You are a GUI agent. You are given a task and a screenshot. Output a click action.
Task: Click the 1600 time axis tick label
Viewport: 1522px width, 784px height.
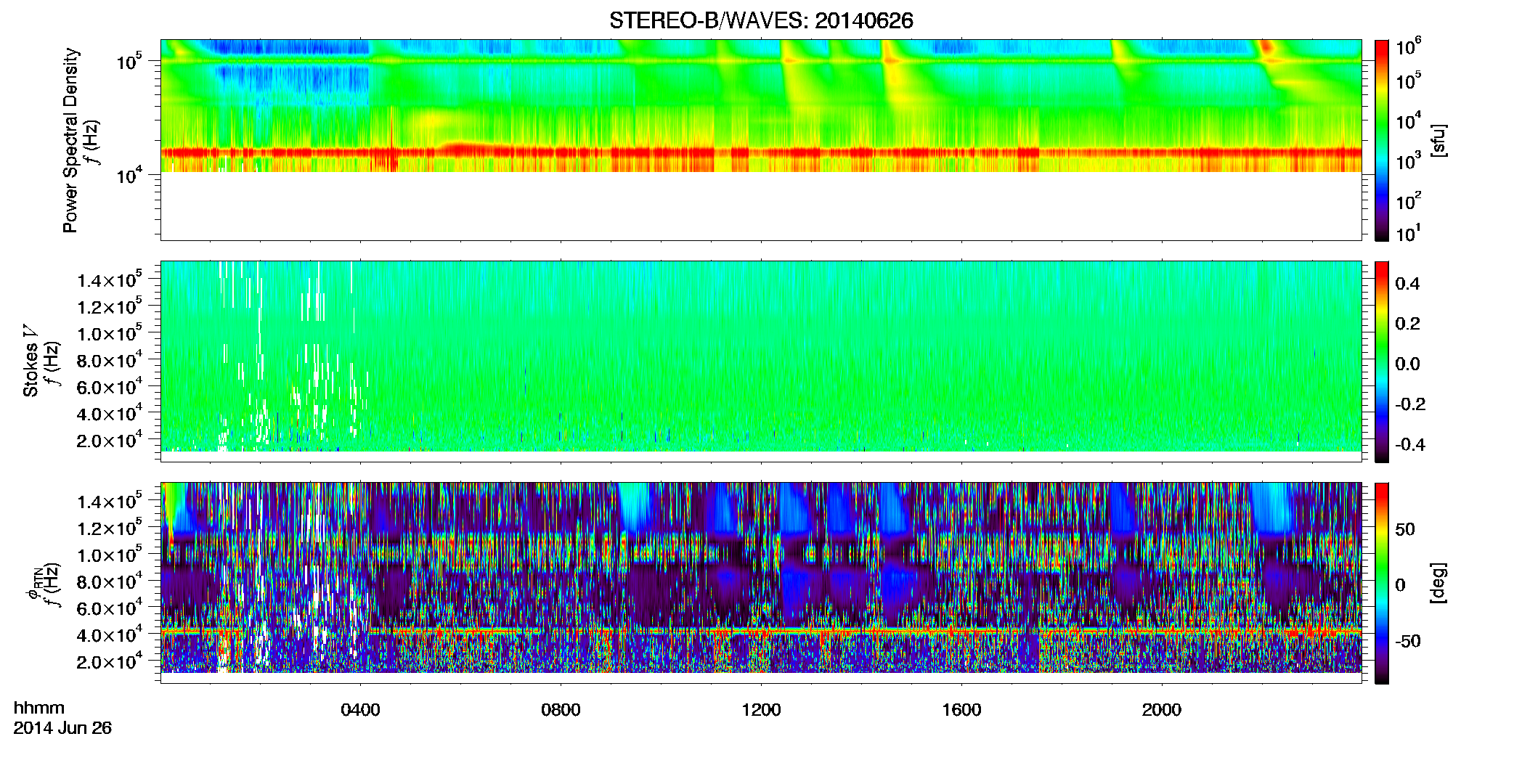pyautogui.click(x=961, y=710)
